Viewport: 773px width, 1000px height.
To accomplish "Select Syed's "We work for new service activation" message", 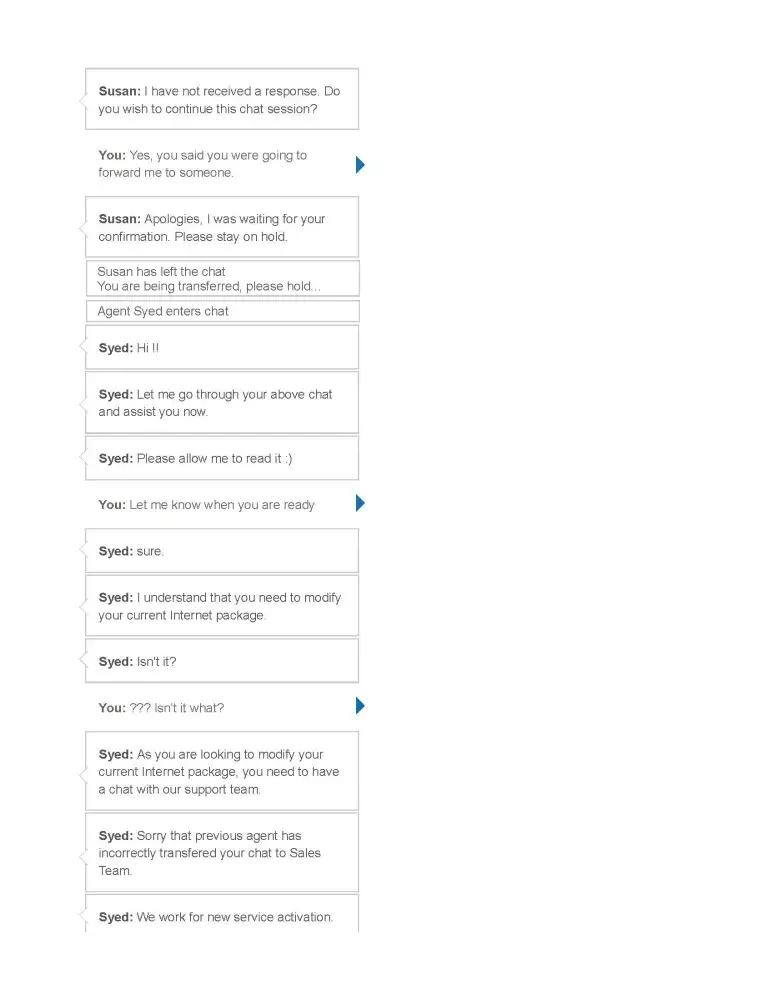I will 221,916.
